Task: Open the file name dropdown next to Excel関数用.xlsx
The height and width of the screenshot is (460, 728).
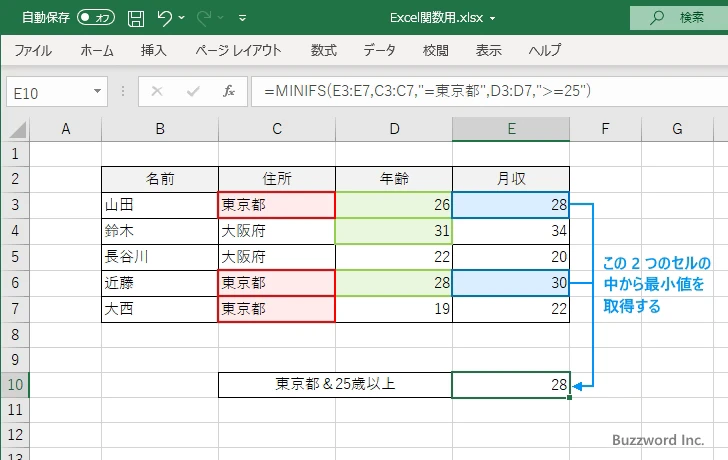Action: [x=493, y=19]
